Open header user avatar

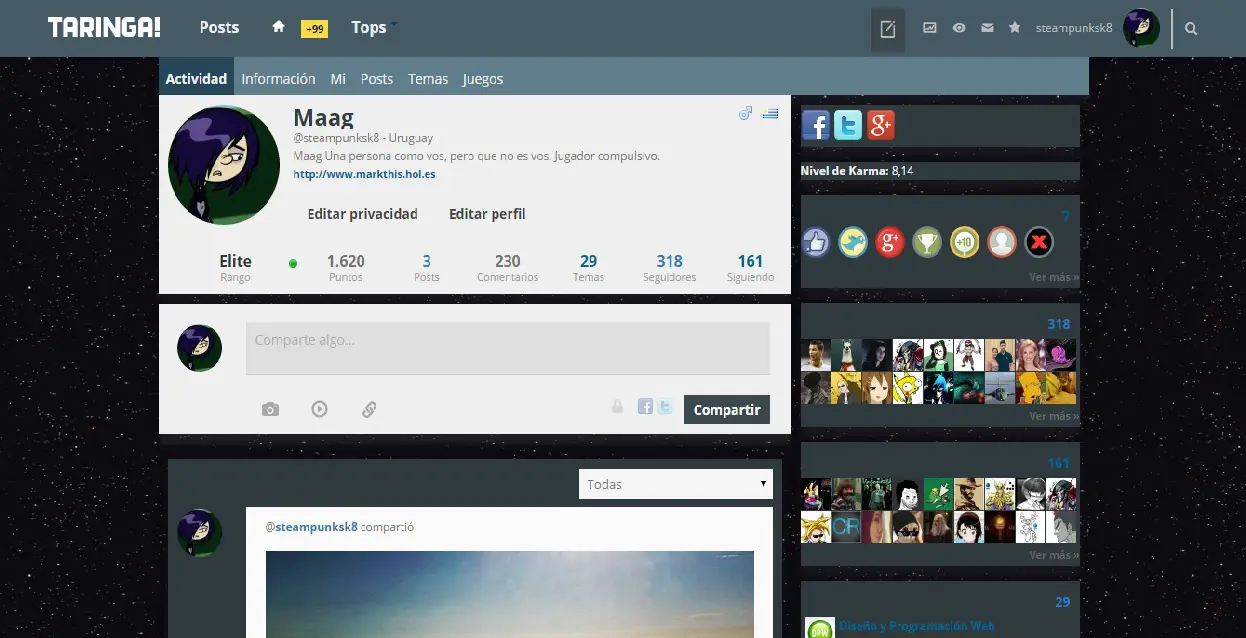pyautogui.click(x=1141, y=28)
